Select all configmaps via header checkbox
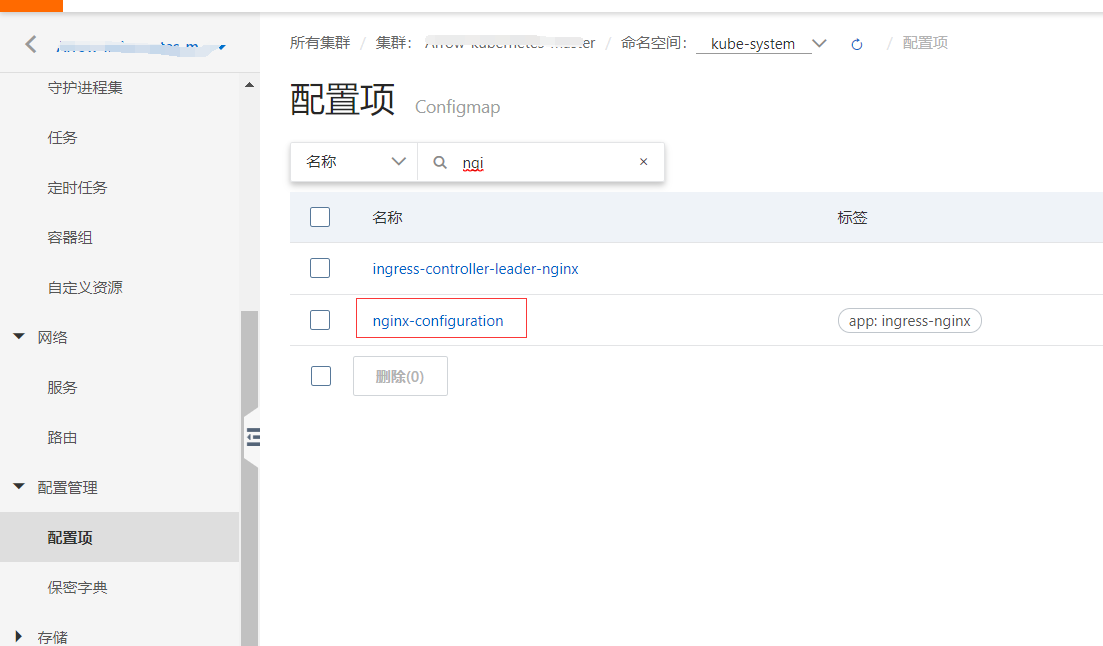This screenshot has width=1103, height=646. point(321,216)
